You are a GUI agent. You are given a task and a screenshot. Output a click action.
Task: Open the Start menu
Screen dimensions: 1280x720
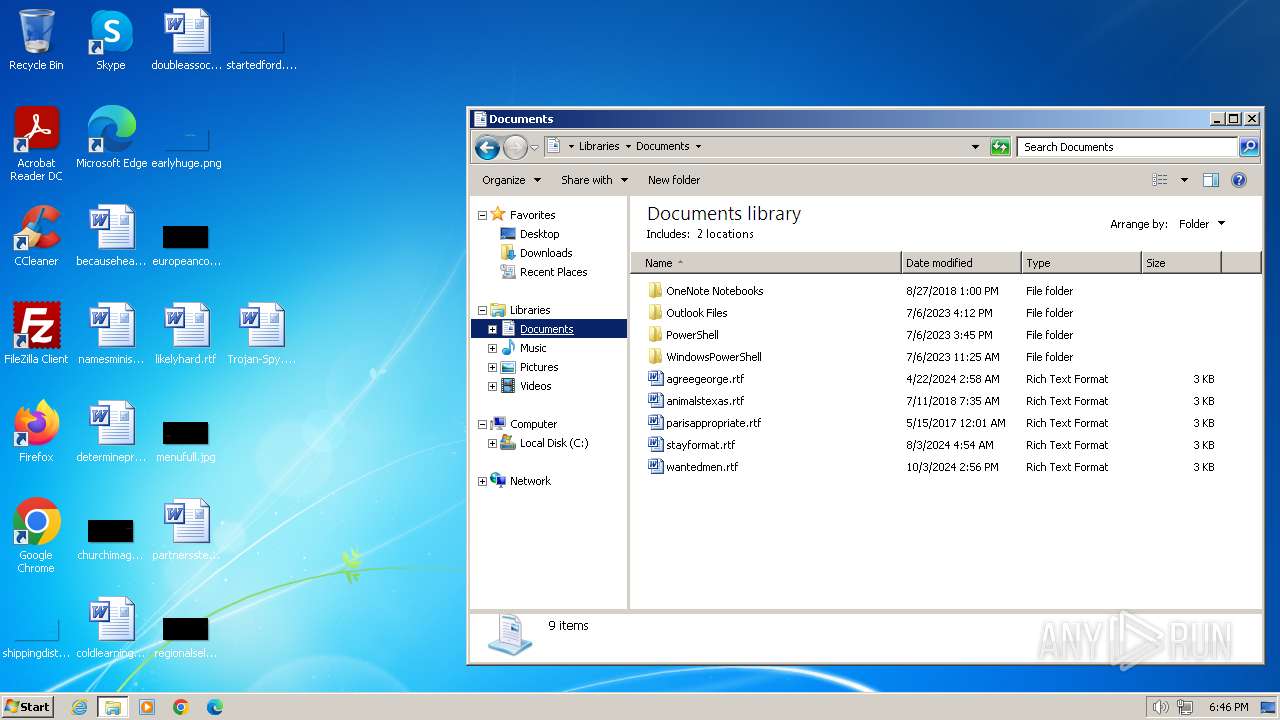tap(28, 707)
